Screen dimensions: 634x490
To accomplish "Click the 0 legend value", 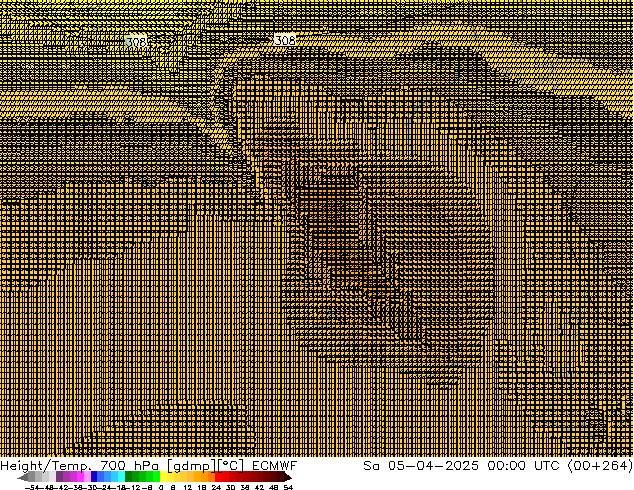I will pyautogui.click(x=161, y=488).
